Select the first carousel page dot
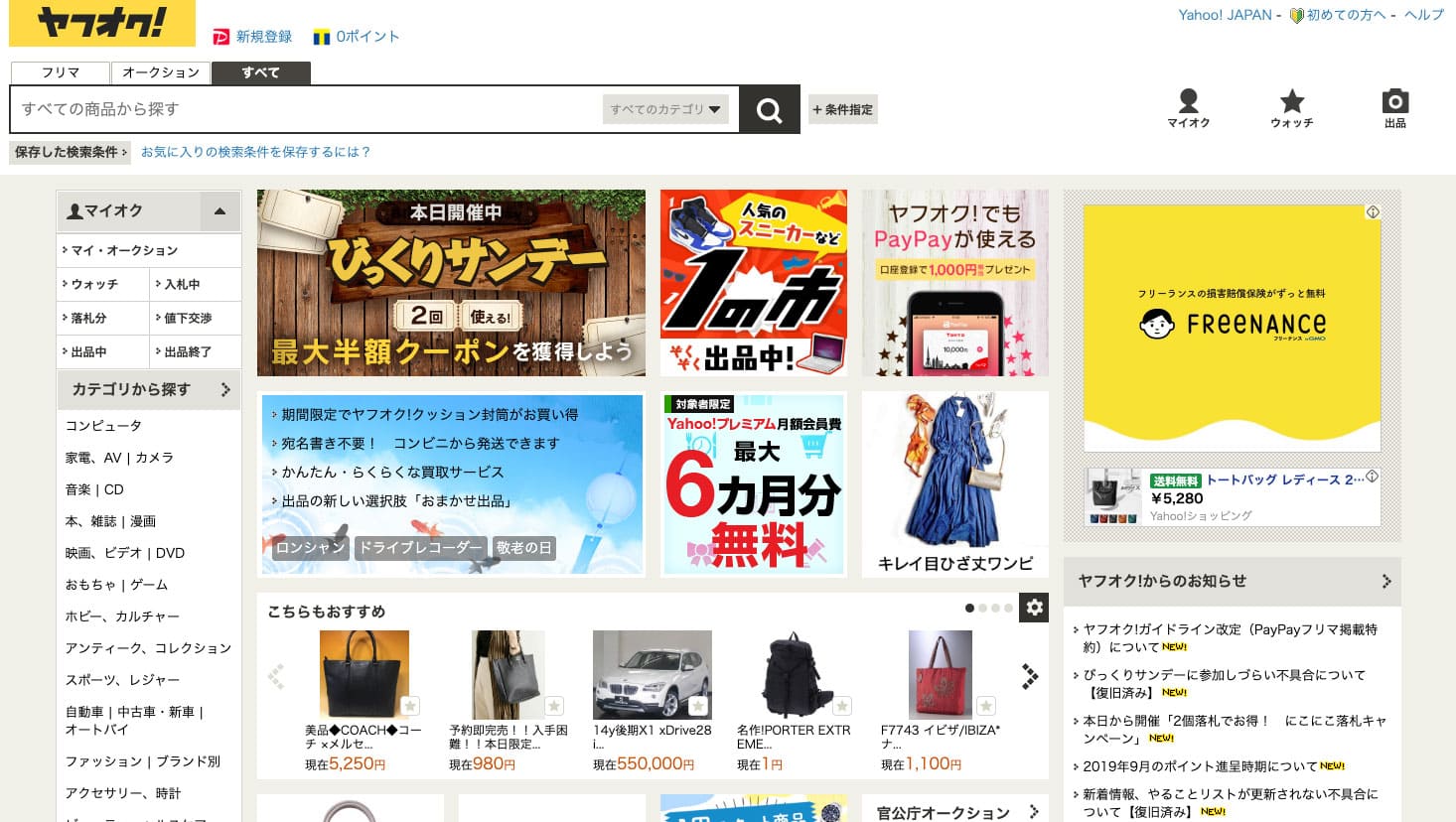 [x=969, y=608]
